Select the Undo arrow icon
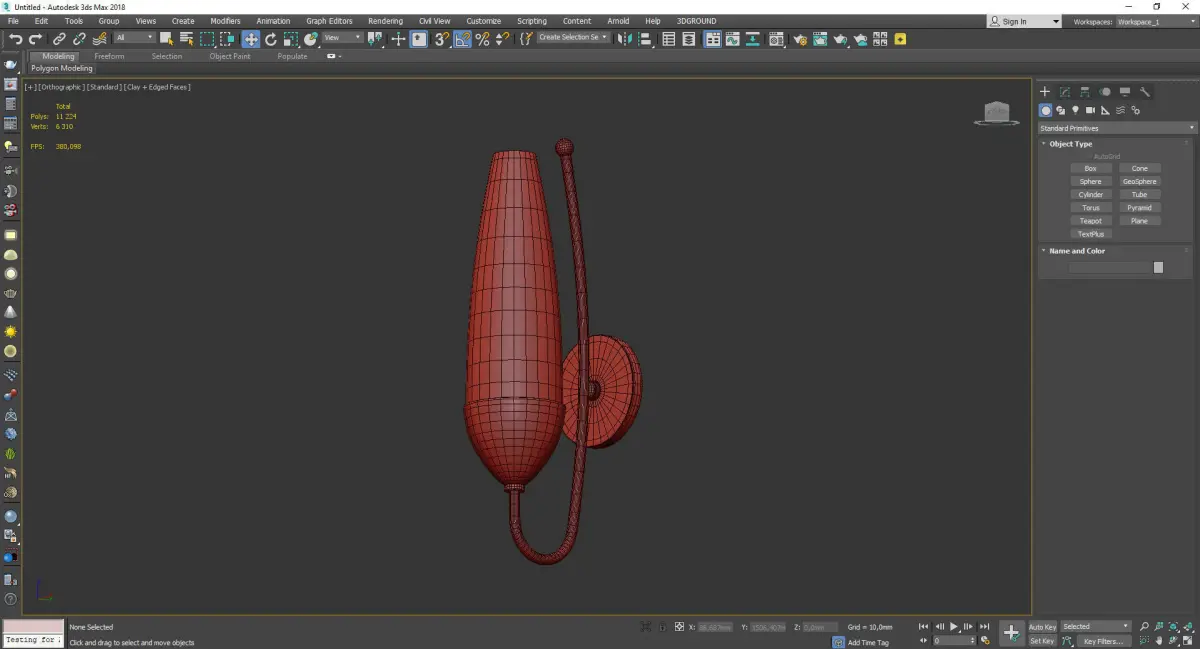The image size is (1200, 649). (15, 39)
